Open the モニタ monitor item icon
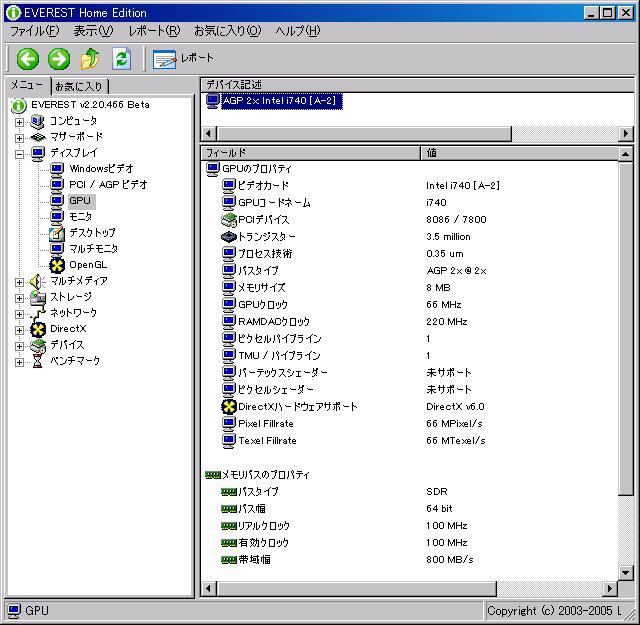 pyautogui.click(x=57, y=217)
